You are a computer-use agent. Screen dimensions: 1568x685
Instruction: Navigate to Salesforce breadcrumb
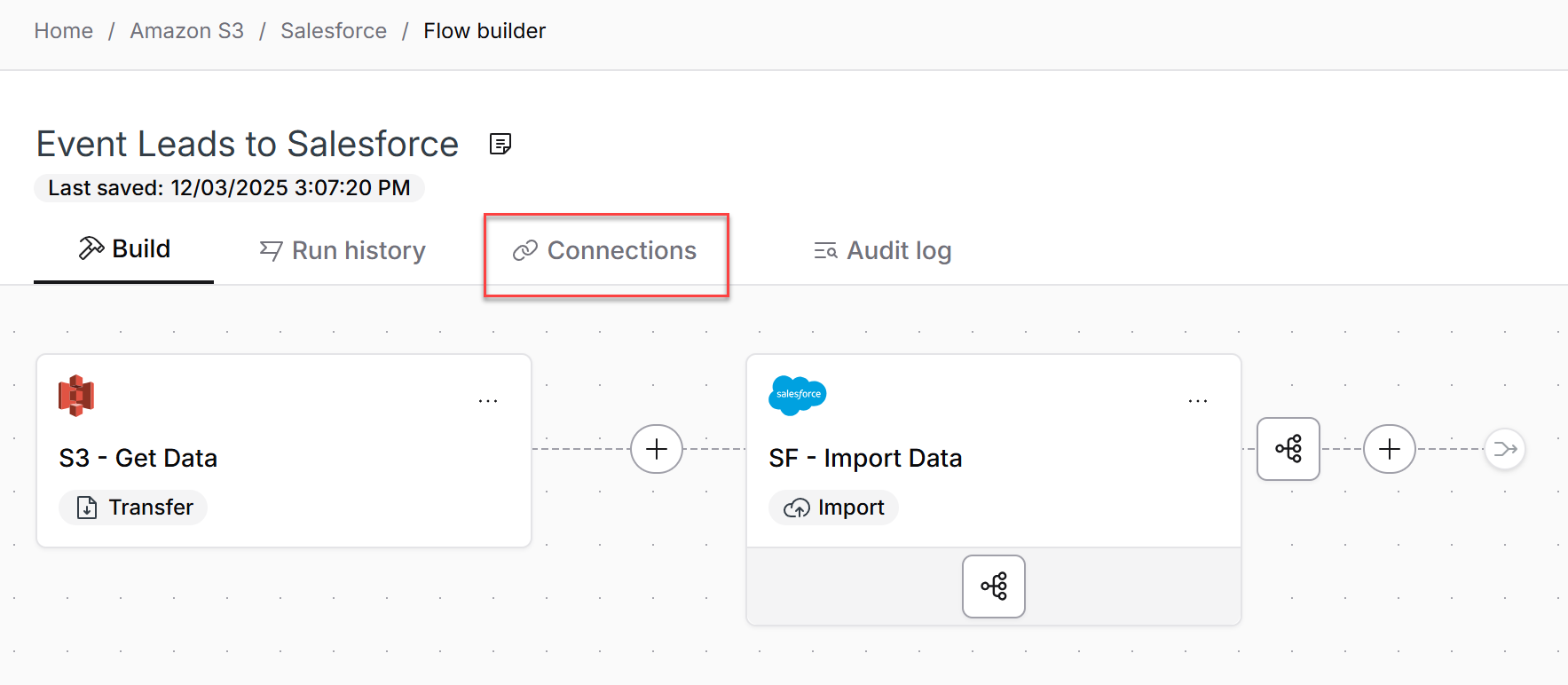[x=334, y=31]
